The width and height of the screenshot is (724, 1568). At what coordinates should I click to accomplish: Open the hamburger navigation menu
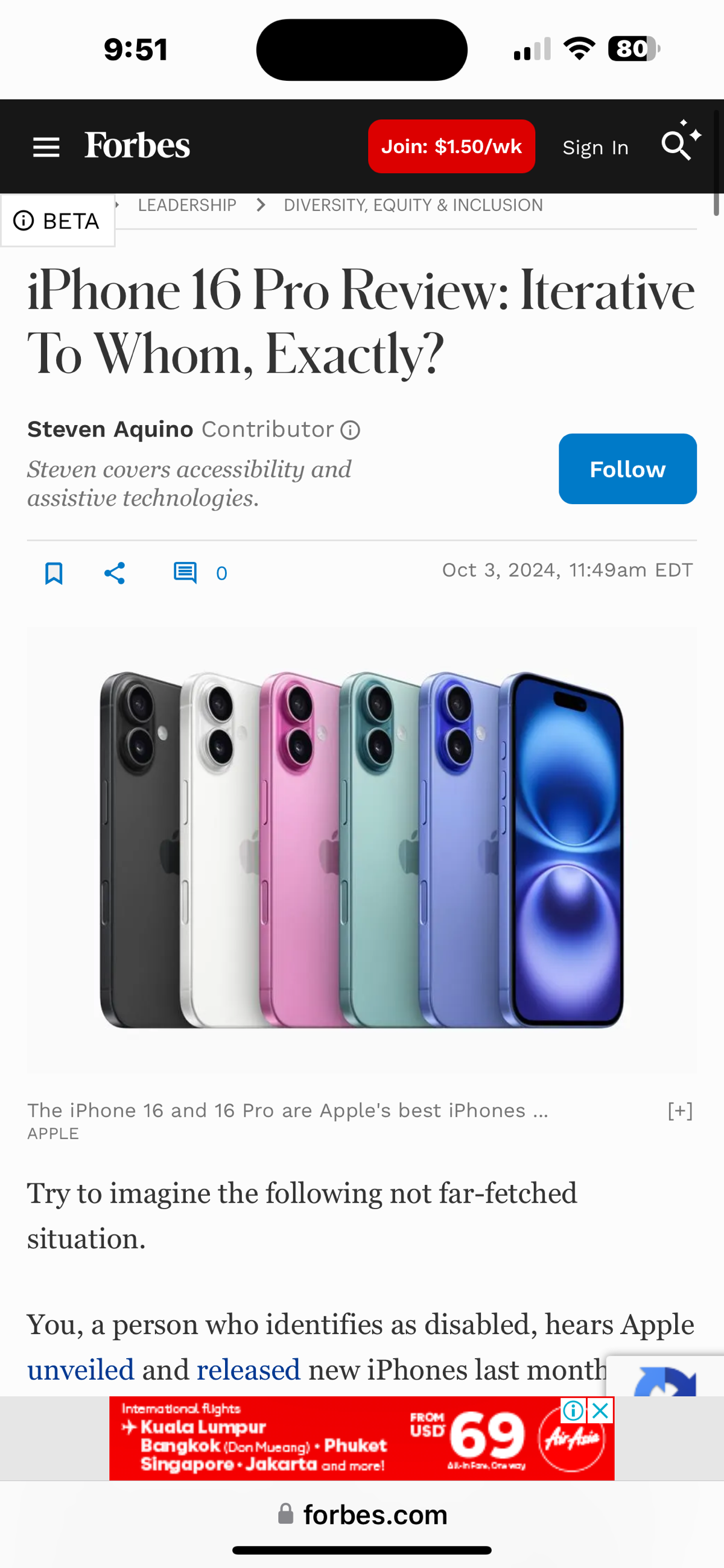click(46, 147)
